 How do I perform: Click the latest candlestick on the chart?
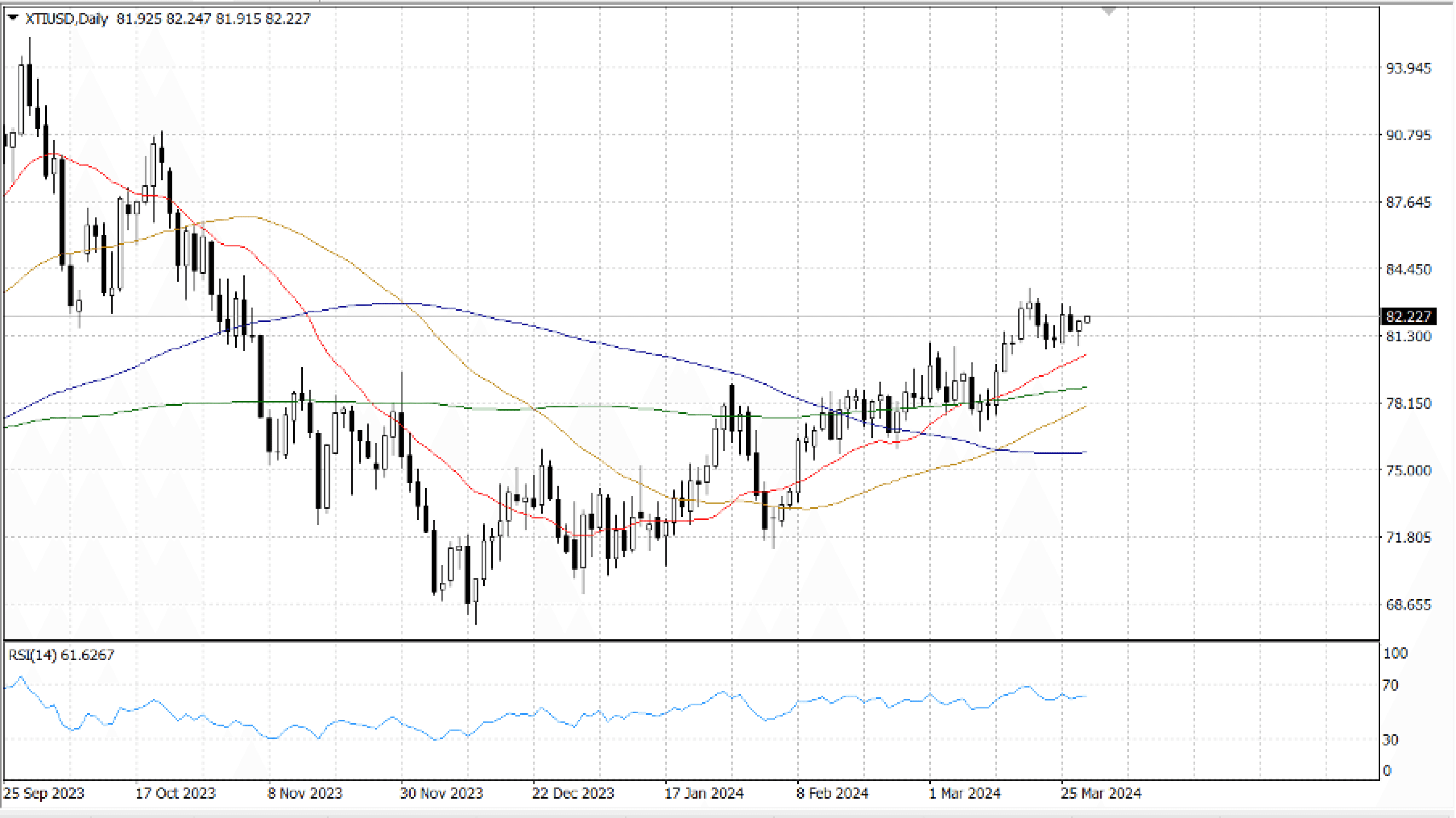tap(1087, 320)
